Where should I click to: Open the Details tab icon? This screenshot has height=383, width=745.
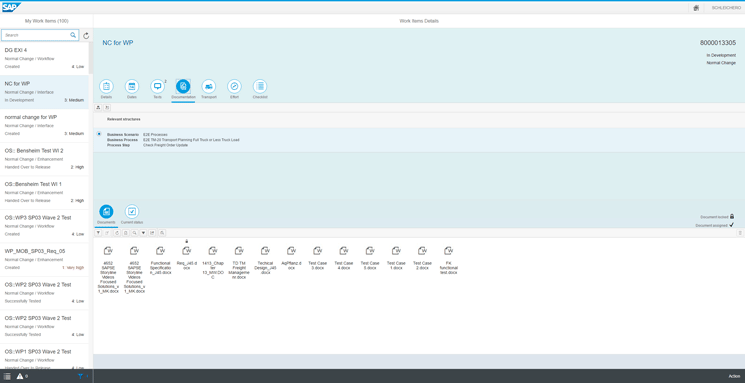coord(106,86)
